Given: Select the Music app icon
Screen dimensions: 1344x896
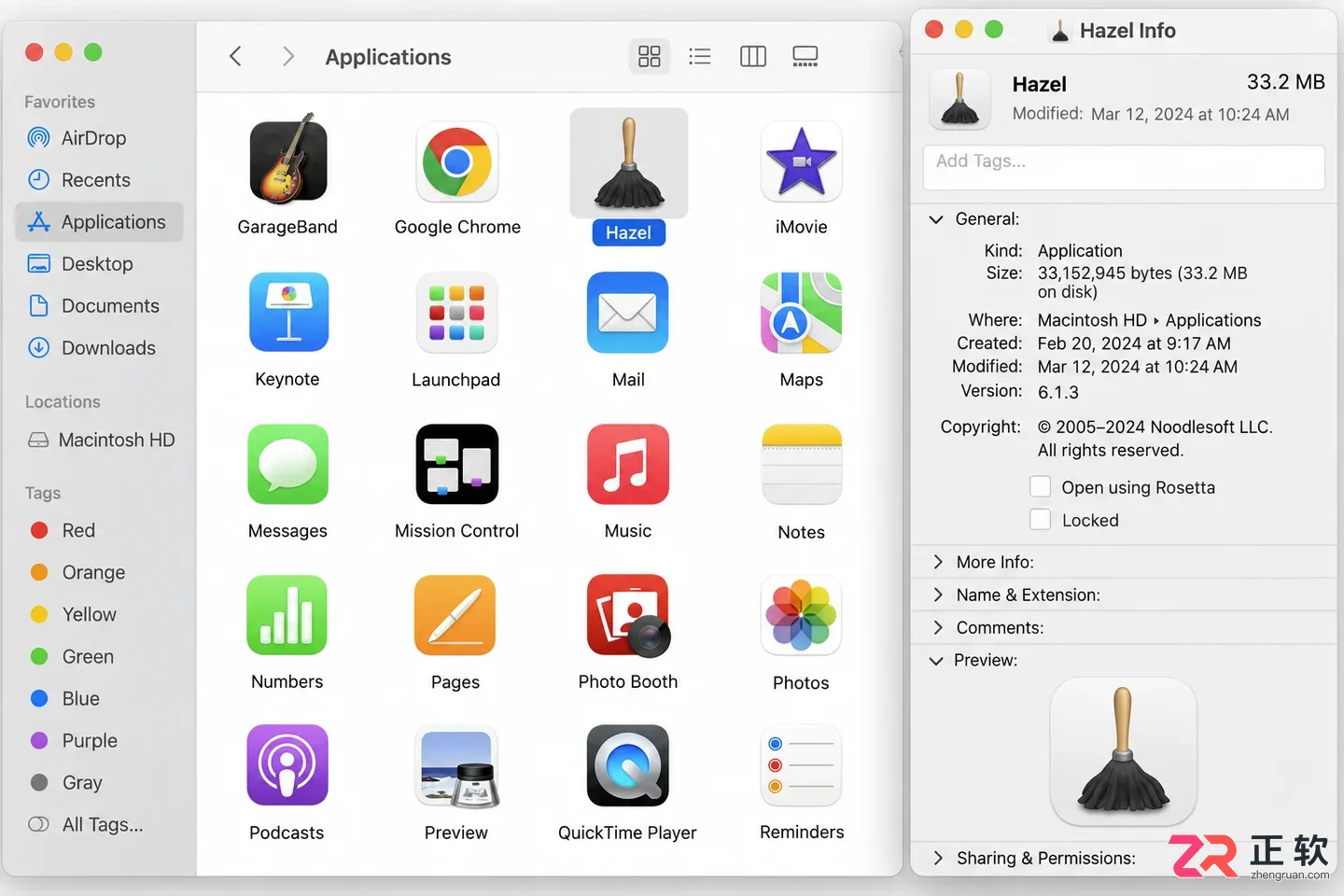Looking at the screenshot, I should point(628,464).
